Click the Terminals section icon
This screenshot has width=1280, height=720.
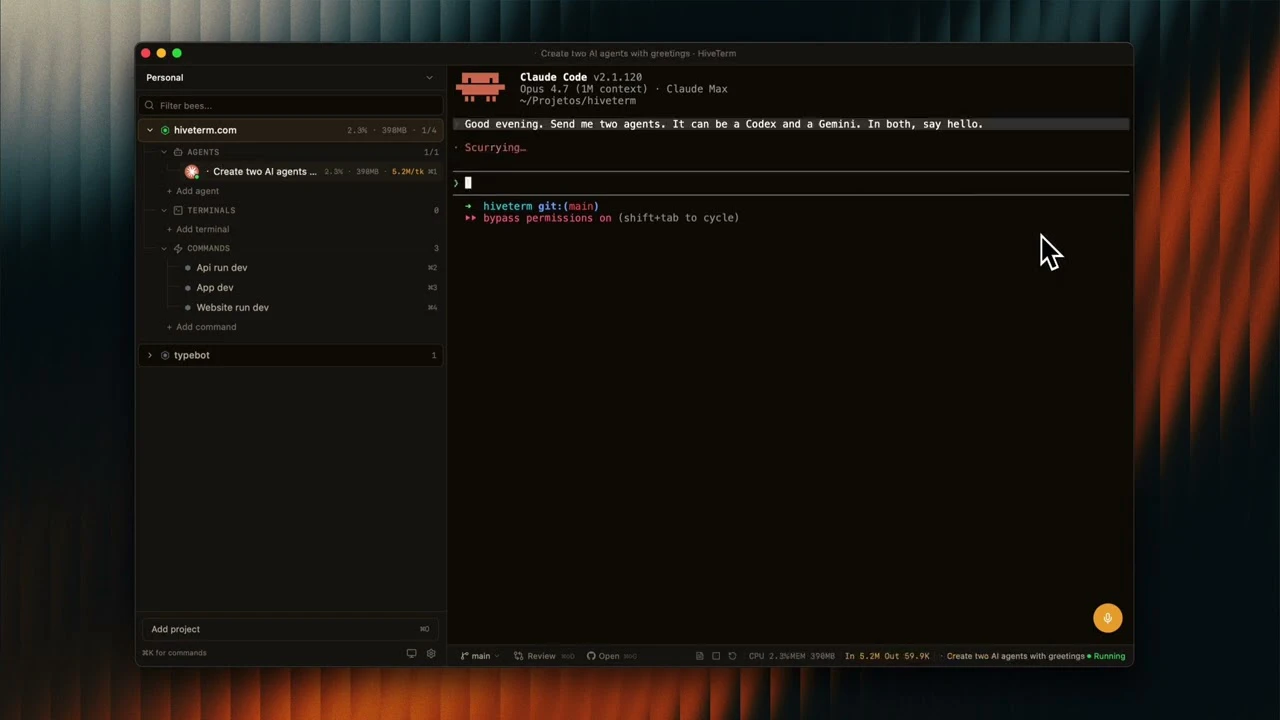178,210
